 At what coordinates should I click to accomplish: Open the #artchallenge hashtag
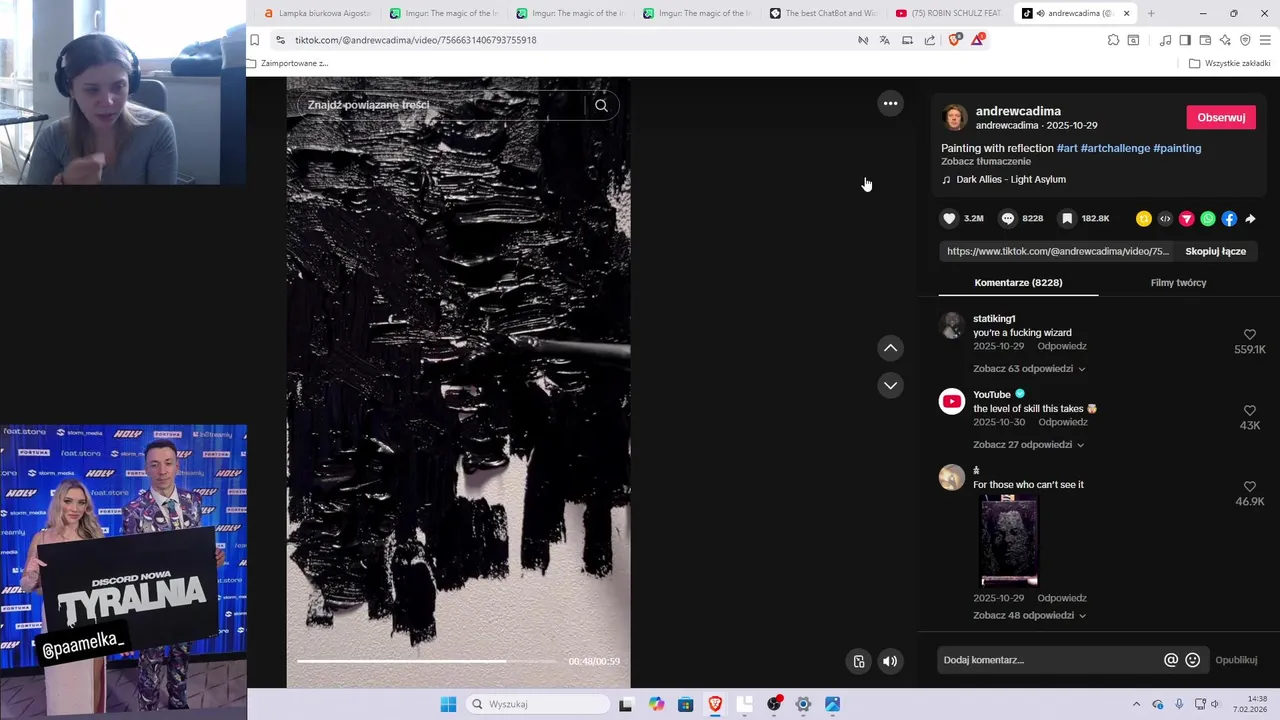(x=1115, y=148)
